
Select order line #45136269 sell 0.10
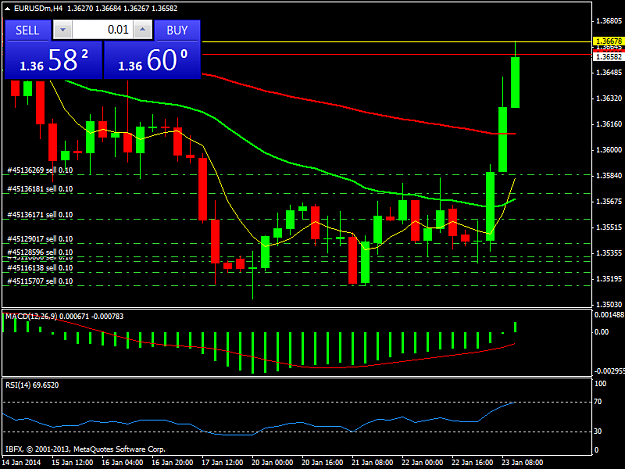pyautogui.click(x=40, y=171)
